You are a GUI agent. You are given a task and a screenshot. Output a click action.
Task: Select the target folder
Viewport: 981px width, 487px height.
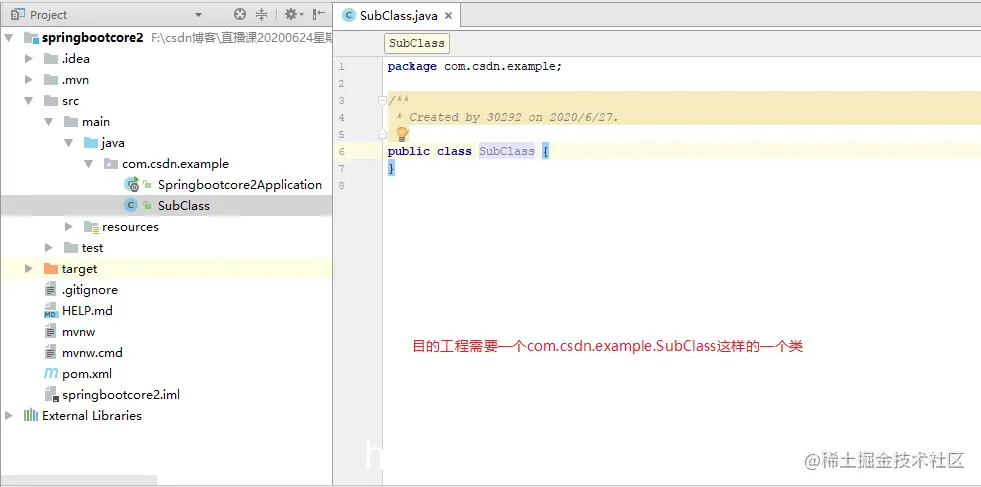(79, 269)
